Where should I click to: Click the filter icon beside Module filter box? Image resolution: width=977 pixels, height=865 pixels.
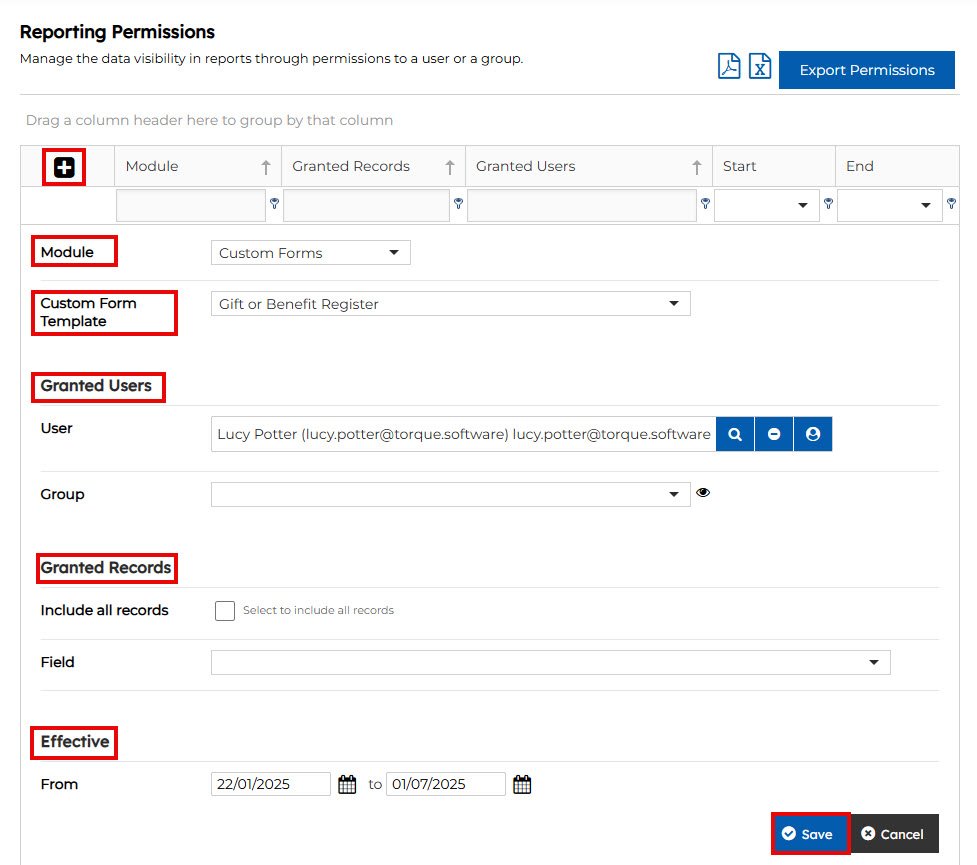point(274,203)
